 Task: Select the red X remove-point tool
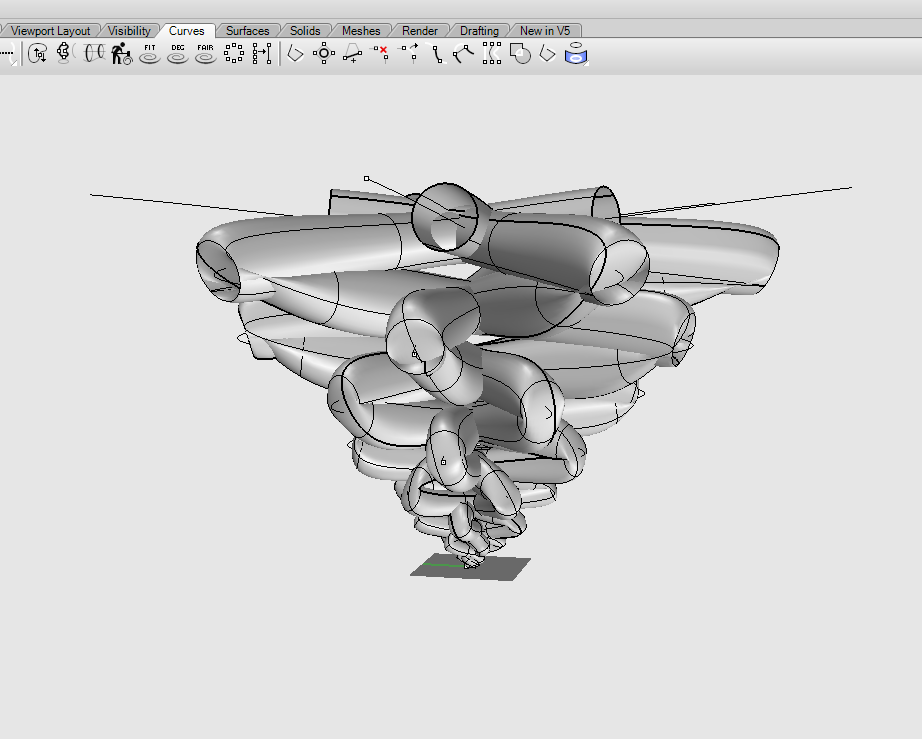pyautogui.click(x=380, y=53)
